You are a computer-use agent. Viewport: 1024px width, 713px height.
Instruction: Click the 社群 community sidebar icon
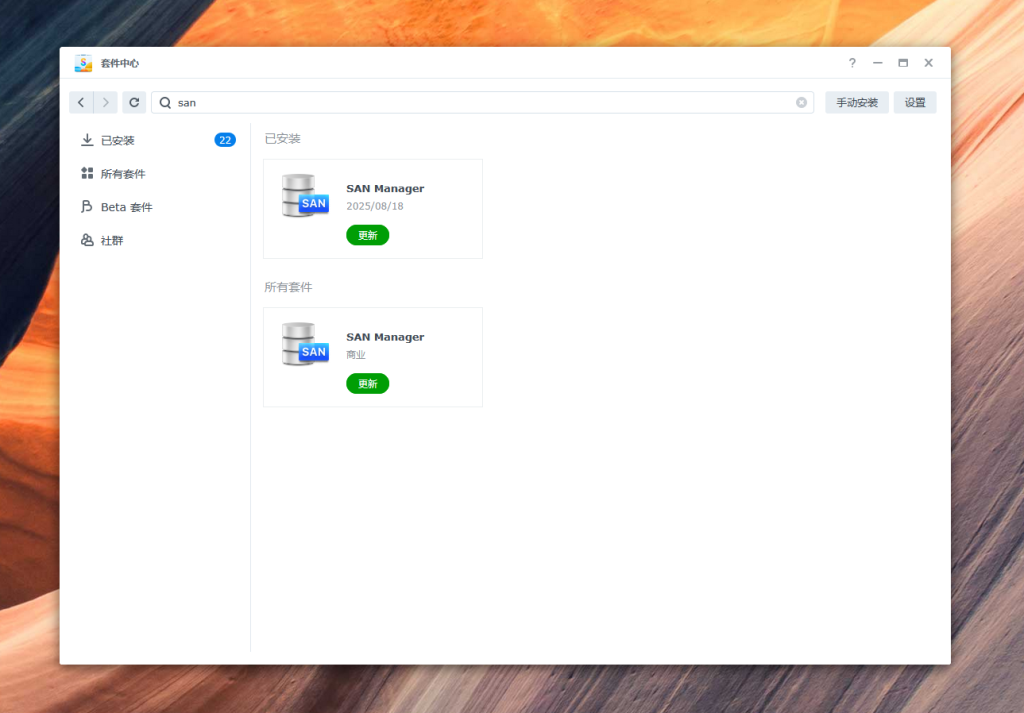pos(87,241)
